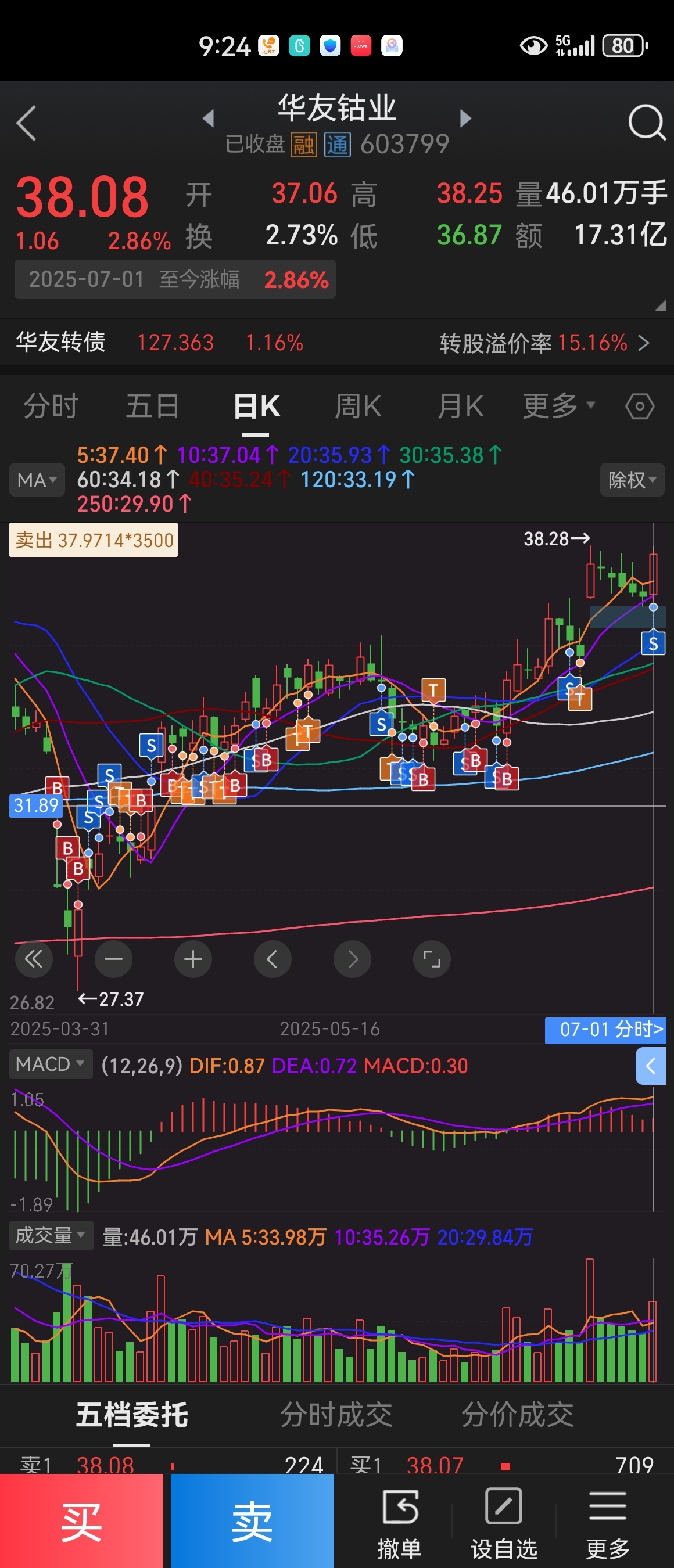Tap 38.28 high annotation
Screen dimensions: 674x1568
click(557, 539)
